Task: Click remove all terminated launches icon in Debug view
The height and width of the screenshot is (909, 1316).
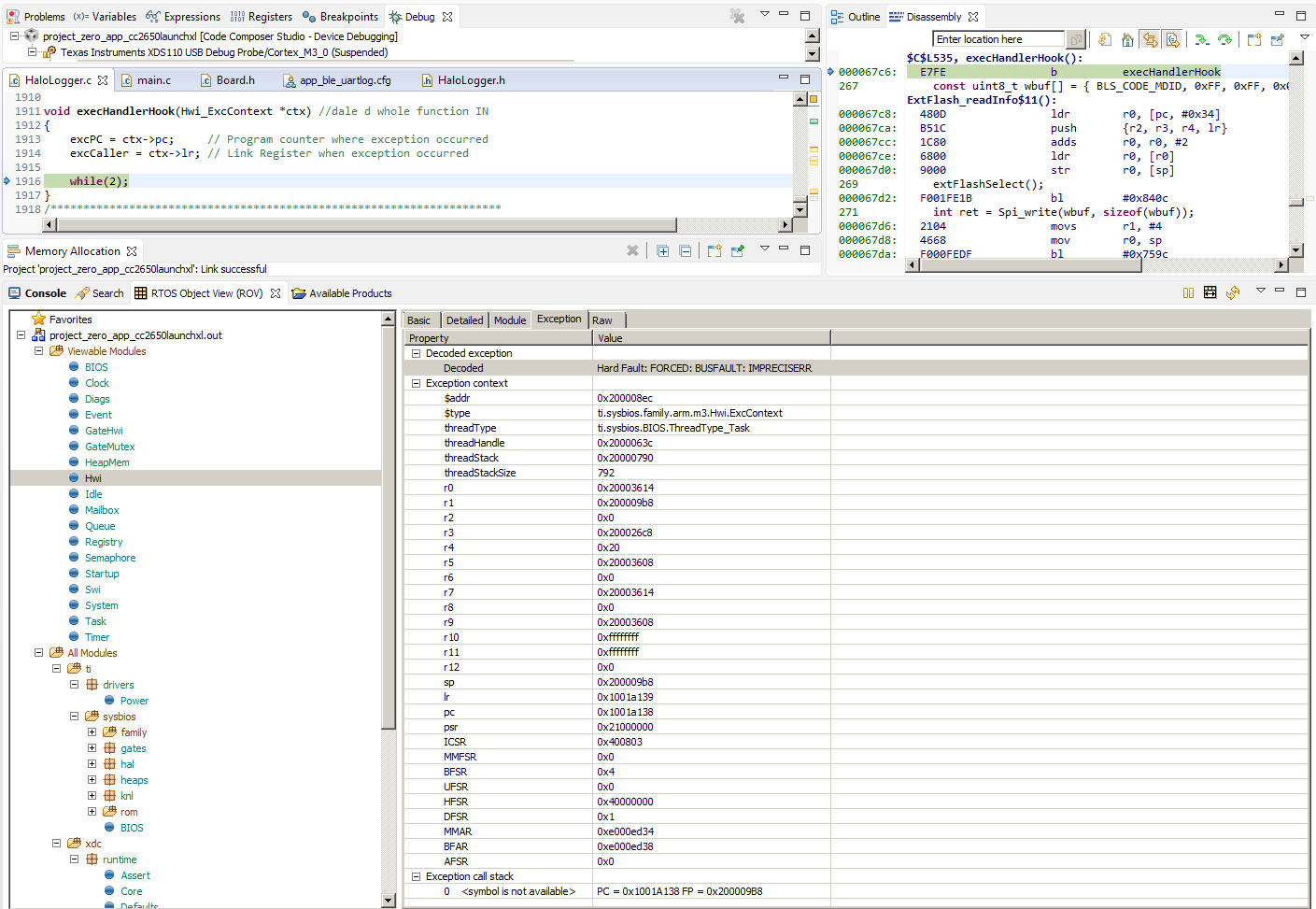Action: click(738, 16)
